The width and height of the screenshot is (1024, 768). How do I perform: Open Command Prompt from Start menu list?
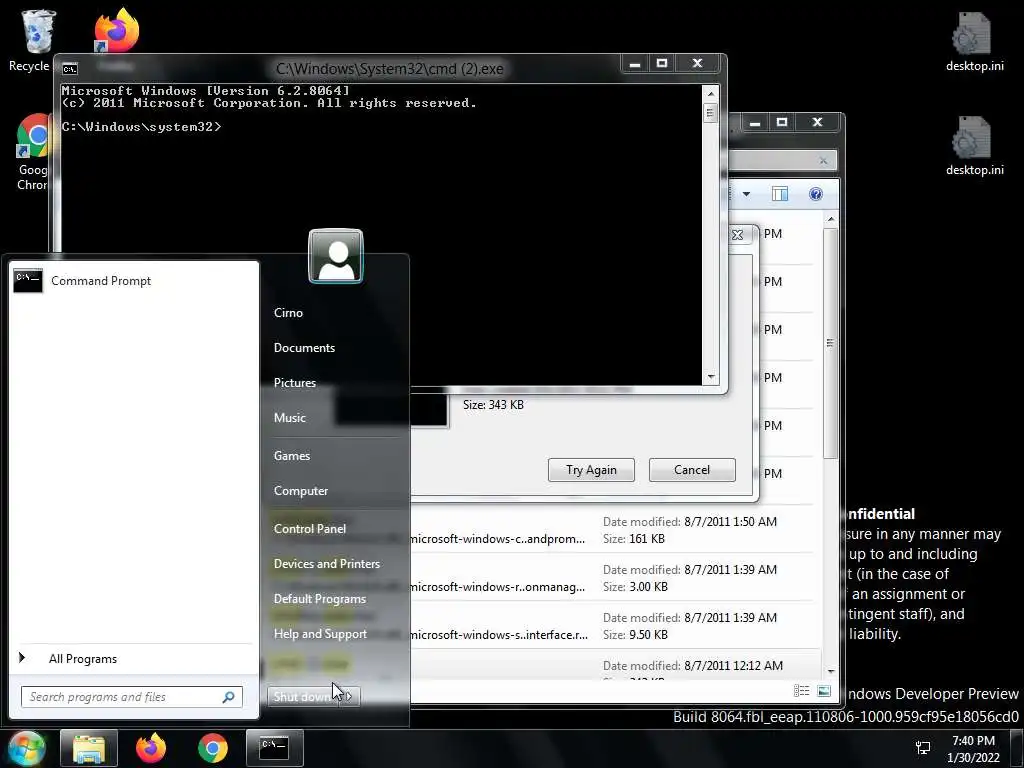134,281
